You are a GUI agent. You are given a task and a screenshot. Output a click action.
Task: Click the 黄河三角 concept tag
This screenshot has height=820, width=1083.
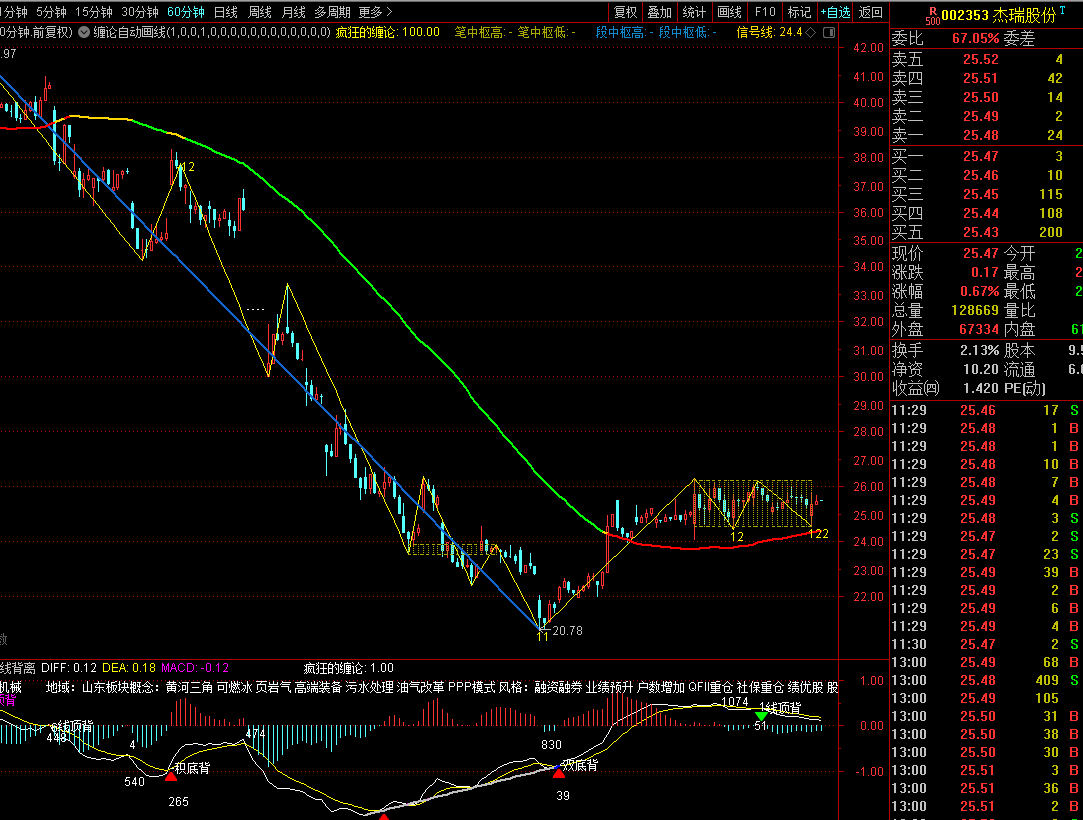(x=189, y=687)
